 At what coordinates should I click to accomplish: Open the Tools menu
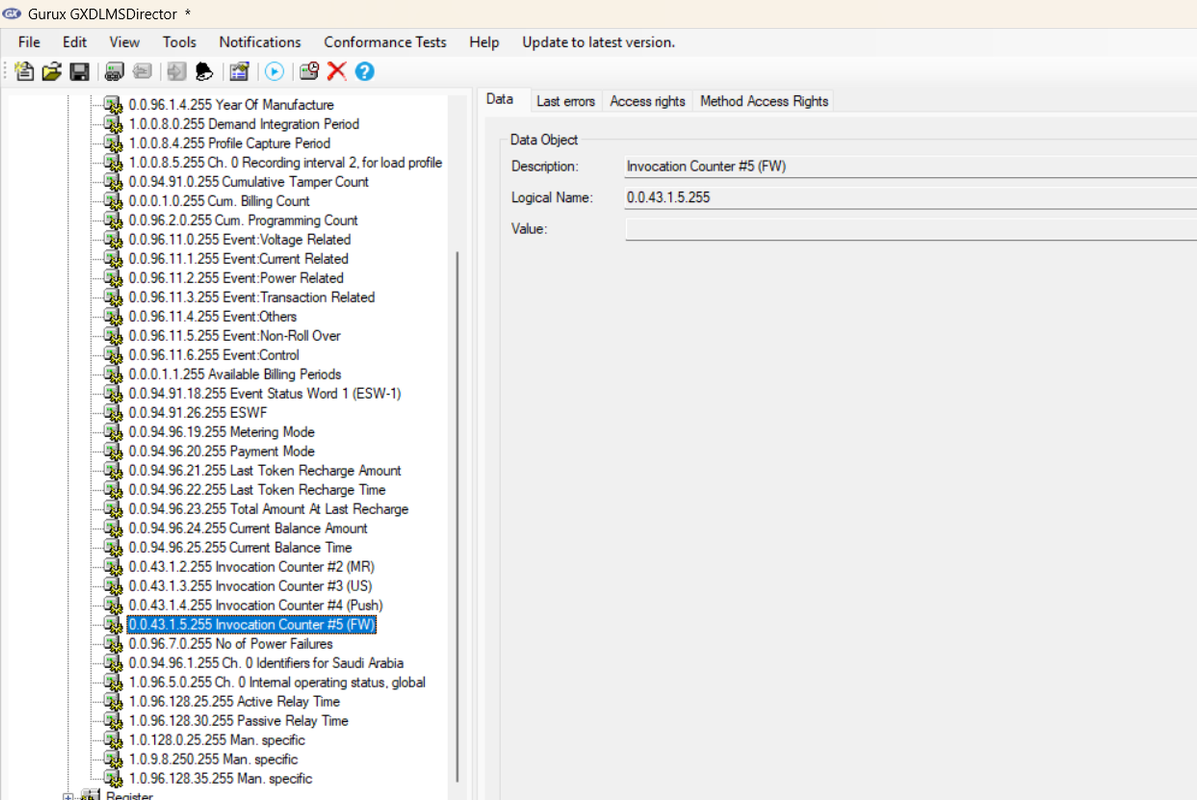(179, 42)
